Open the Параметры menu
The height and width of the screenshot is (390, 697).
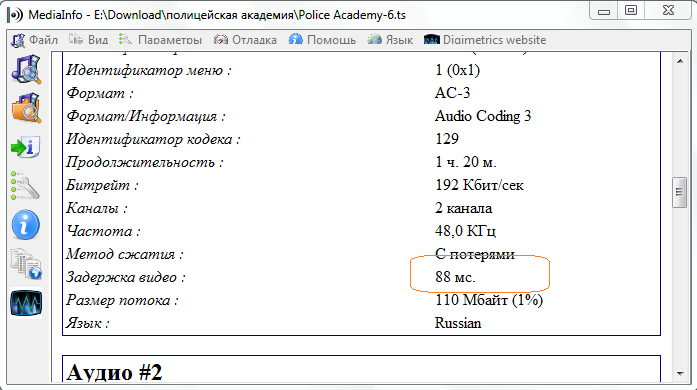pyautogui.click(x=160, y=40)
